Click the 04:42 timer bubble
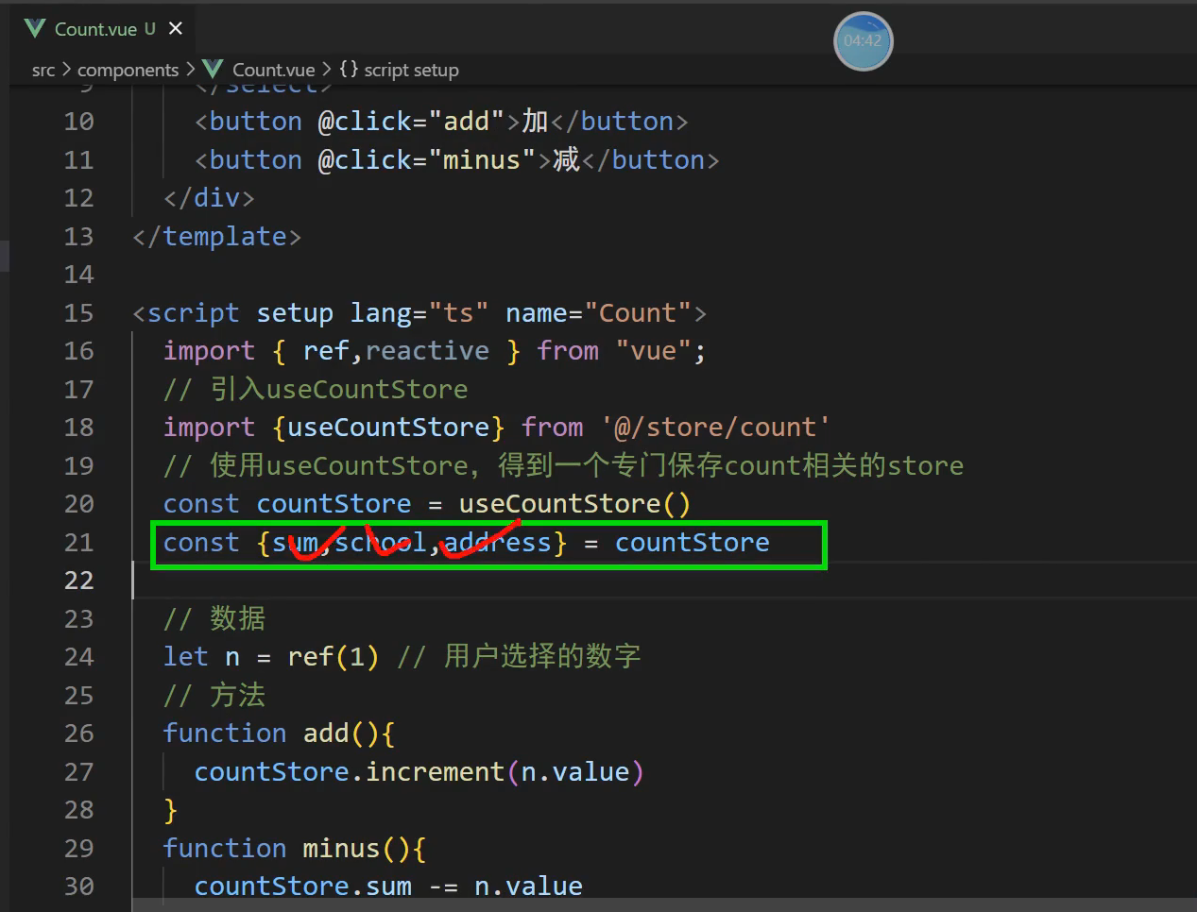The height and width of the screenshot is (916, 1197). click(863, 40)
